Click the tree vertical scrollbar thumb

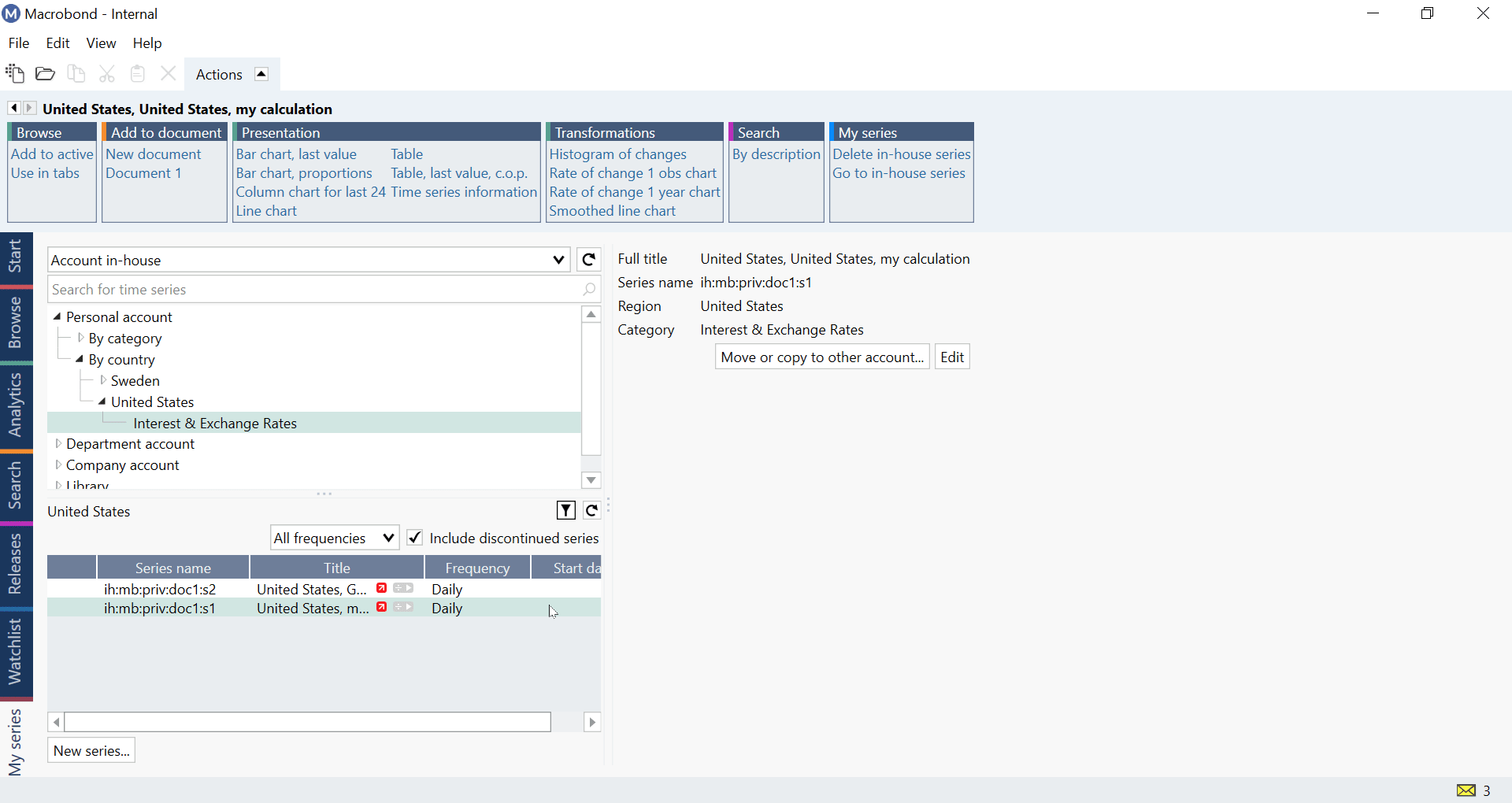coord(591,389)
